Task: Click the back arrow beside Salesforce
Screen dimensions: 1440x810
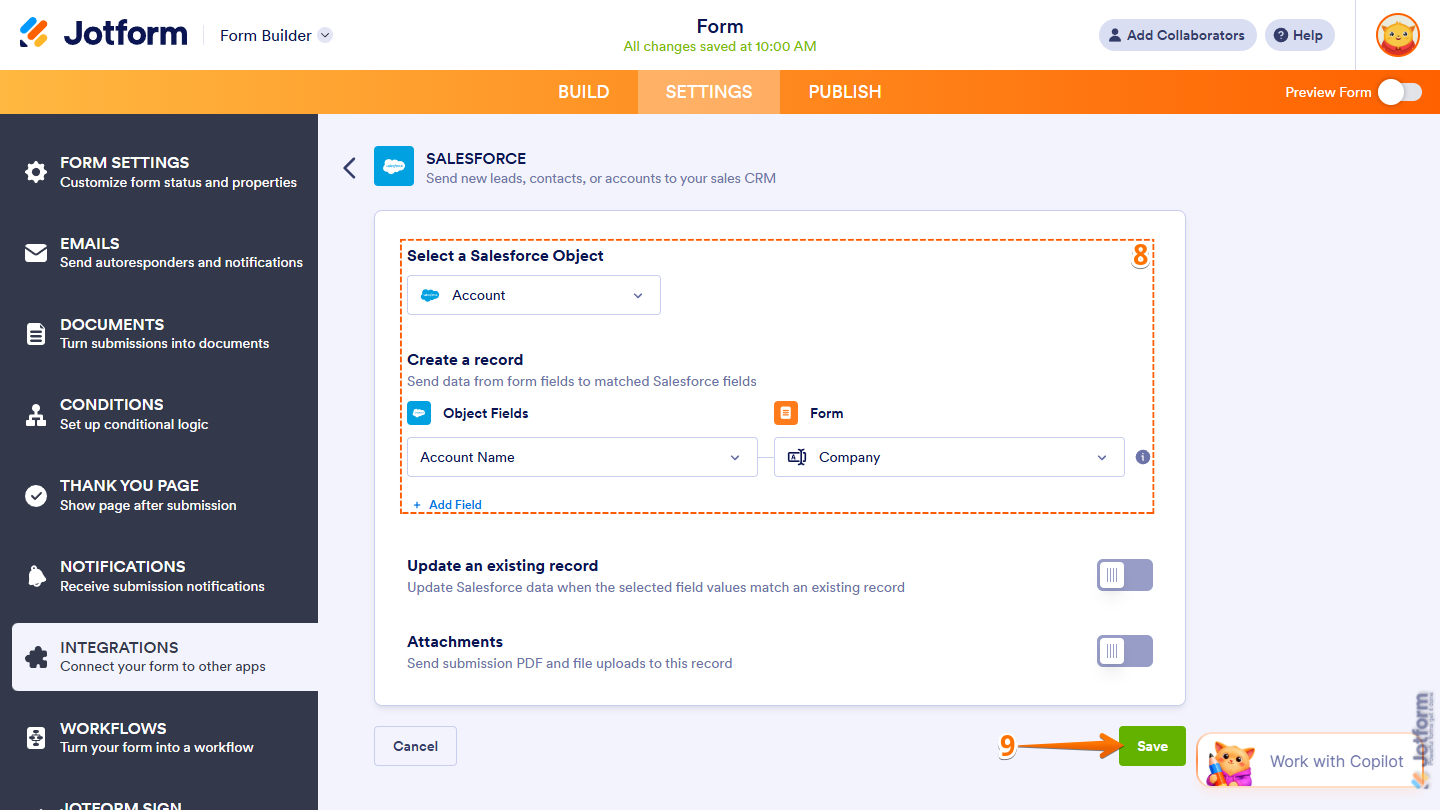Action: coord(349,167)
